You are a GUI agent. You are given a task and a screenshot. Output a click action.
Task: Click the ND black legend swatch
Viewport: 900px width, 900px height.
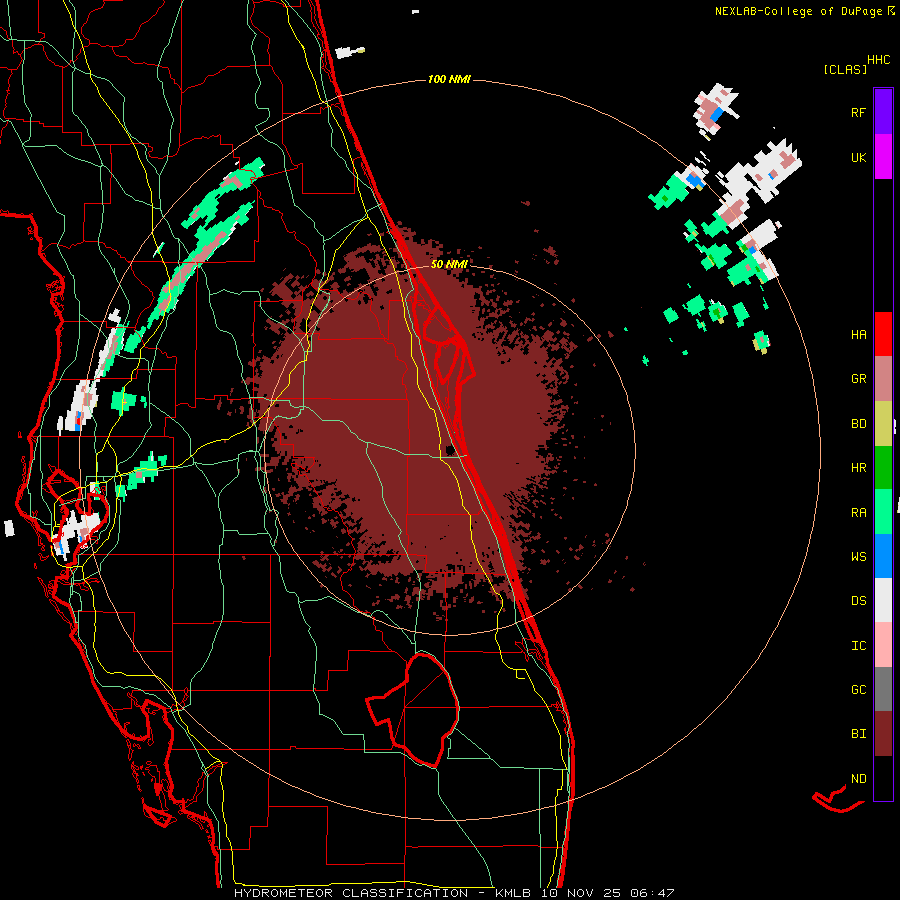coord(883,778)
